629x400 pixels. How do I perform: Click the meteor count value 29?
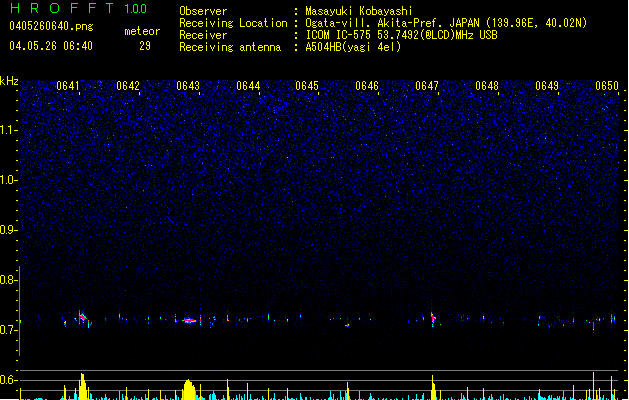click(145, 46)
